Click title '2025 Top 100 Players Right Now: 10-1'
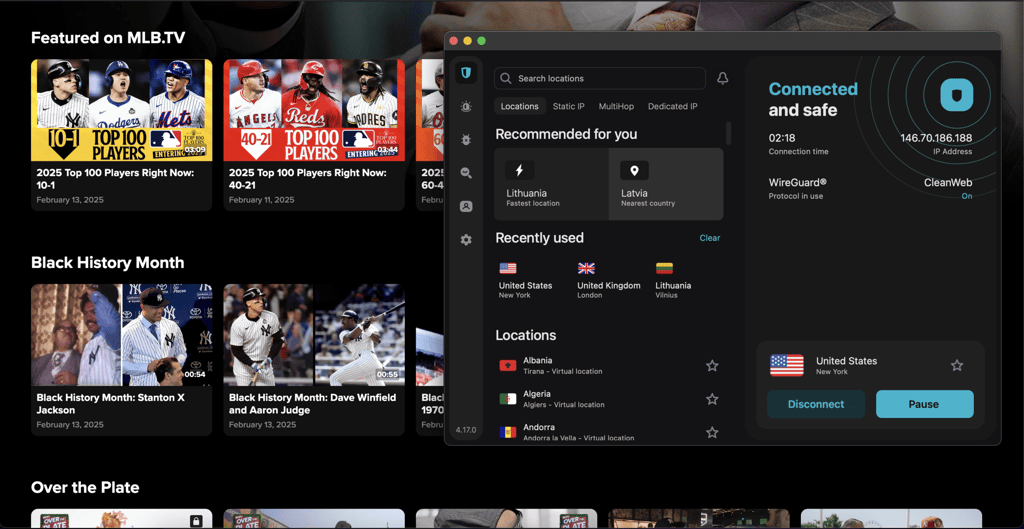This screenshot has width=1024, height=529. click(116, 179)
